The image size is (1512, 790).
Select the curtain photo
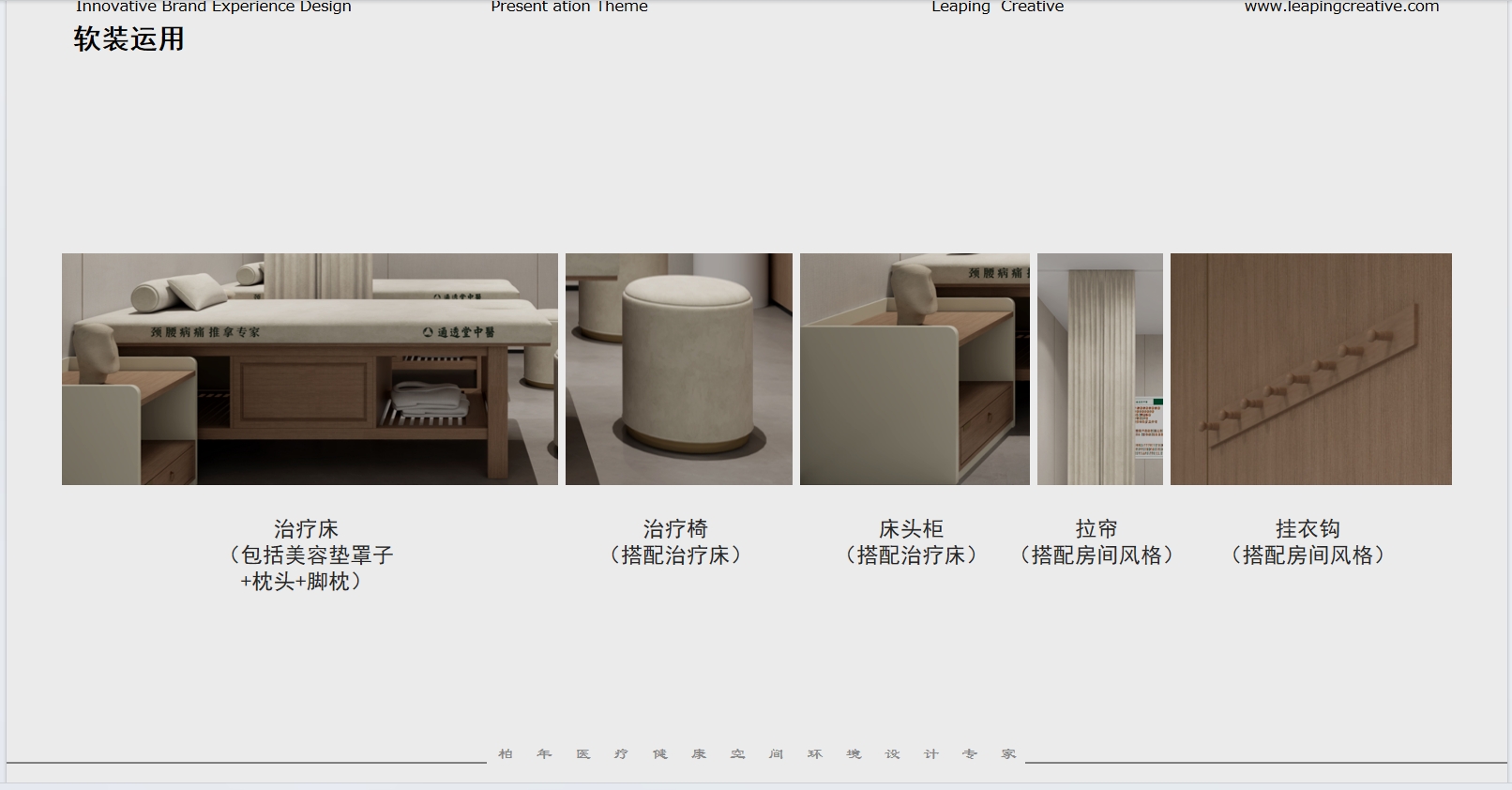(1099, 369)
